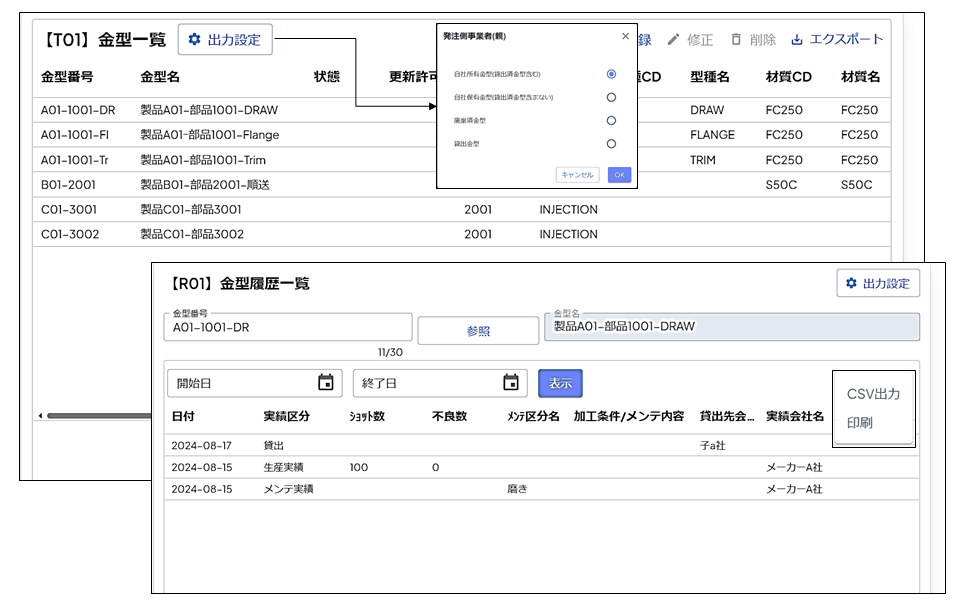962x601 pixels.
Task: Click the horizontal scrollbar in the T01 list
Action: [x=98, y=416]
